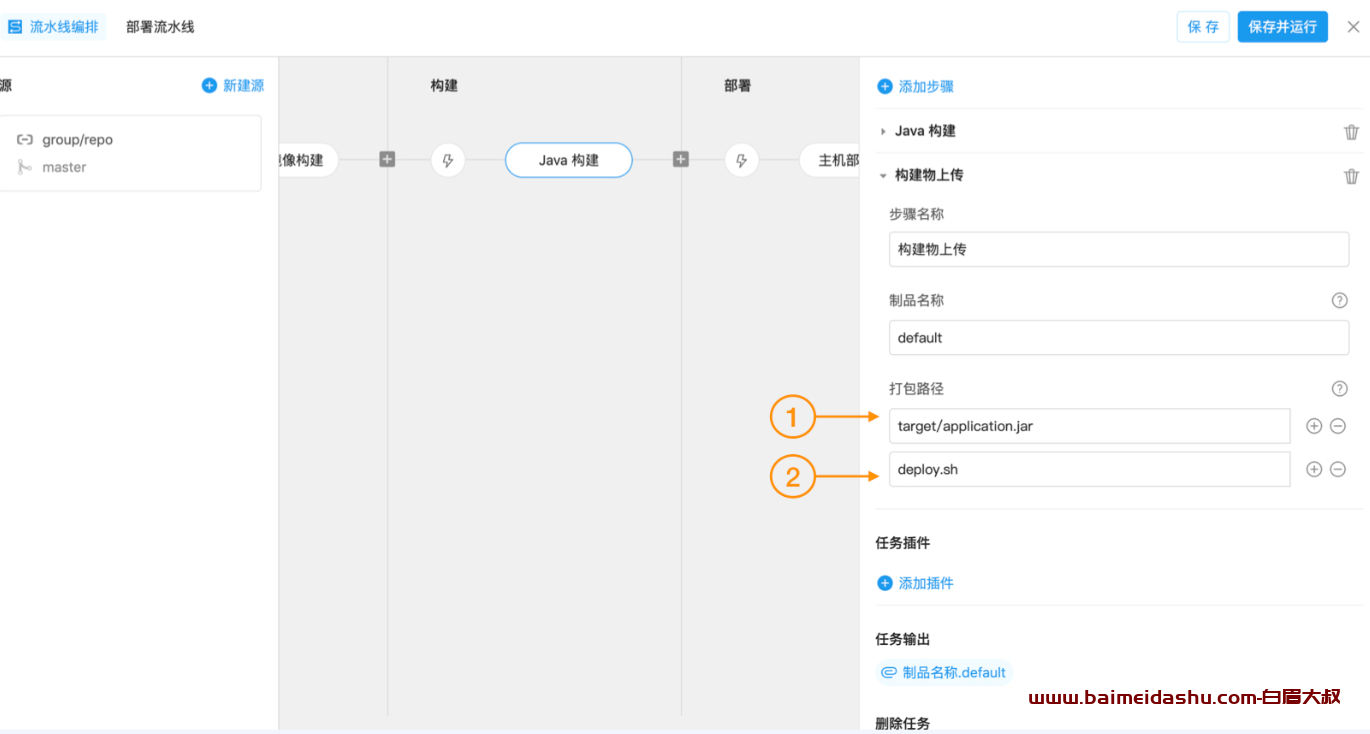Click the lightning trigger icon in 部署 stage
This screenshot has height=734, width=1370.
pyautogui.click(x=741, y=160)
